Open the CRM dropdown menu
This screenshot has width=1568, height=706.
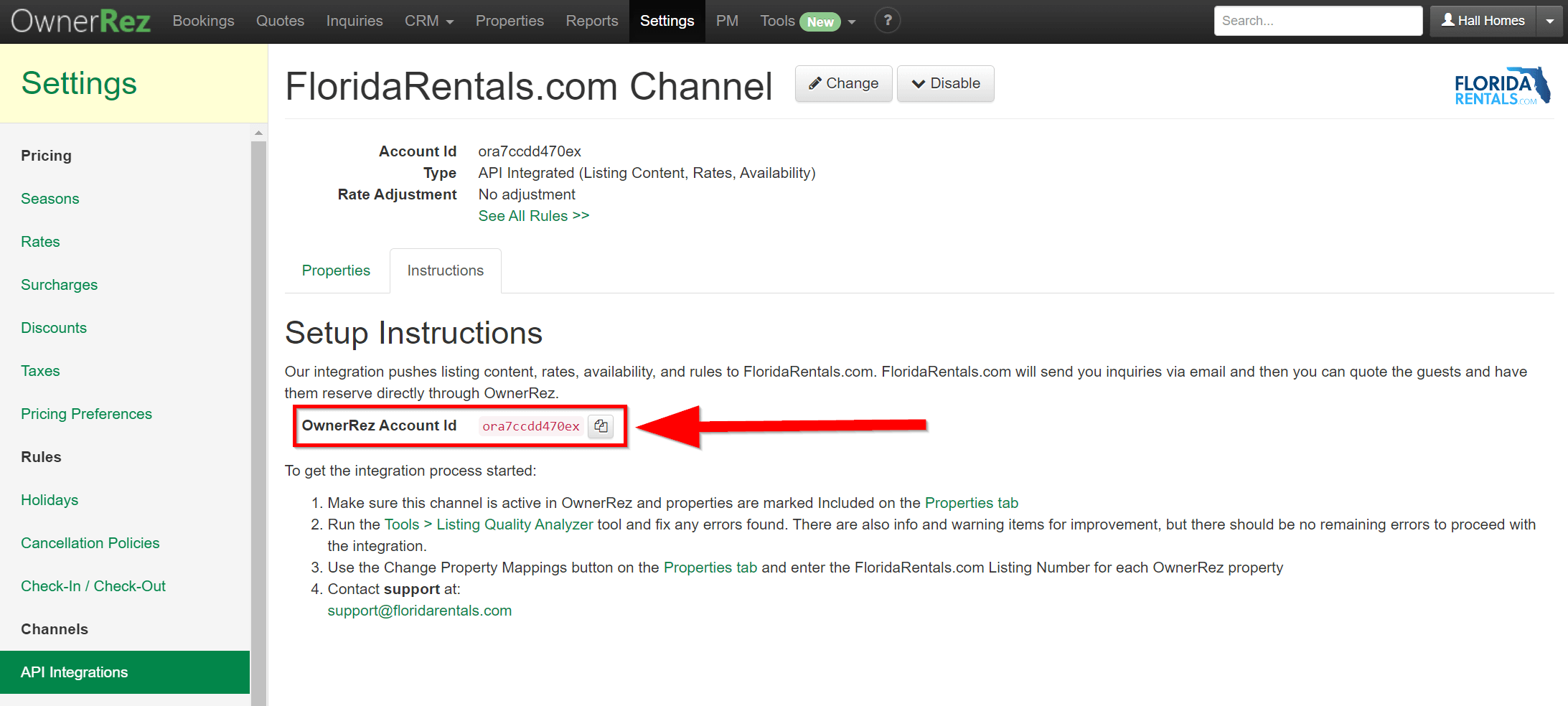coord(428,21)
